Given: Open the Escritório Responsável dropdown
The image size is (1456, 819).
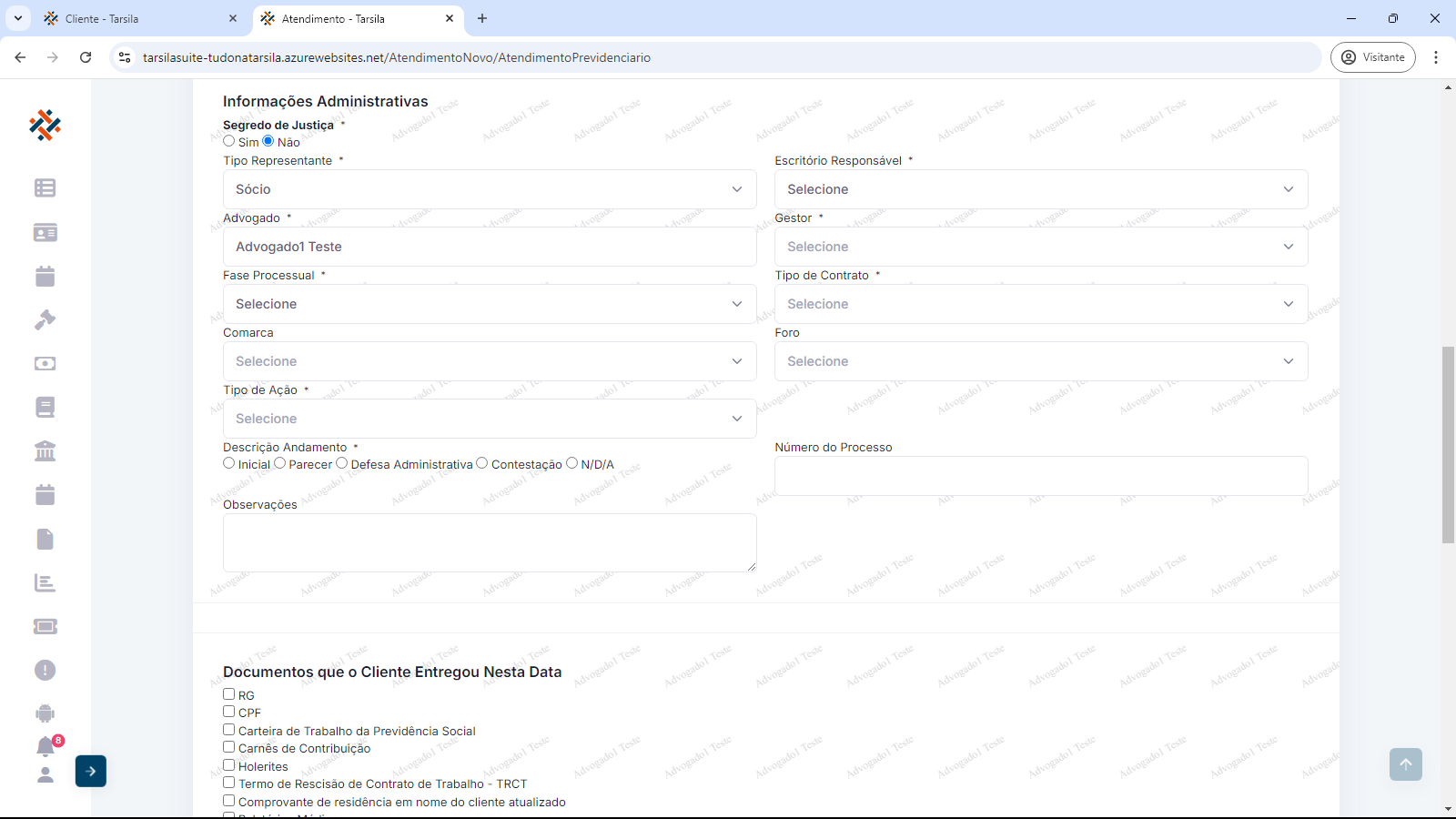Looking at the screenshot, I should [x=1040, y=189].
